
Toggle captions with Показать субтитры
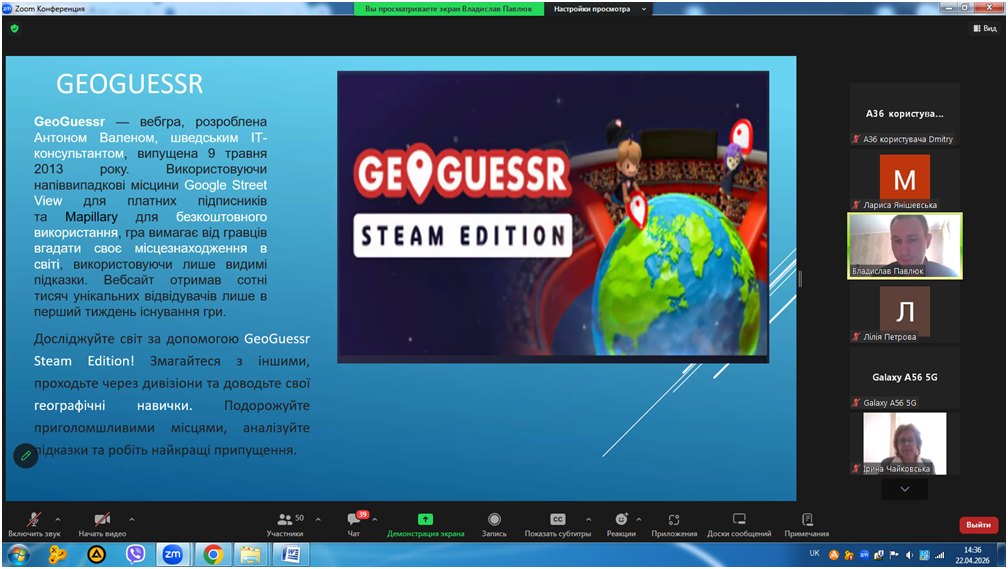(557, 524)
